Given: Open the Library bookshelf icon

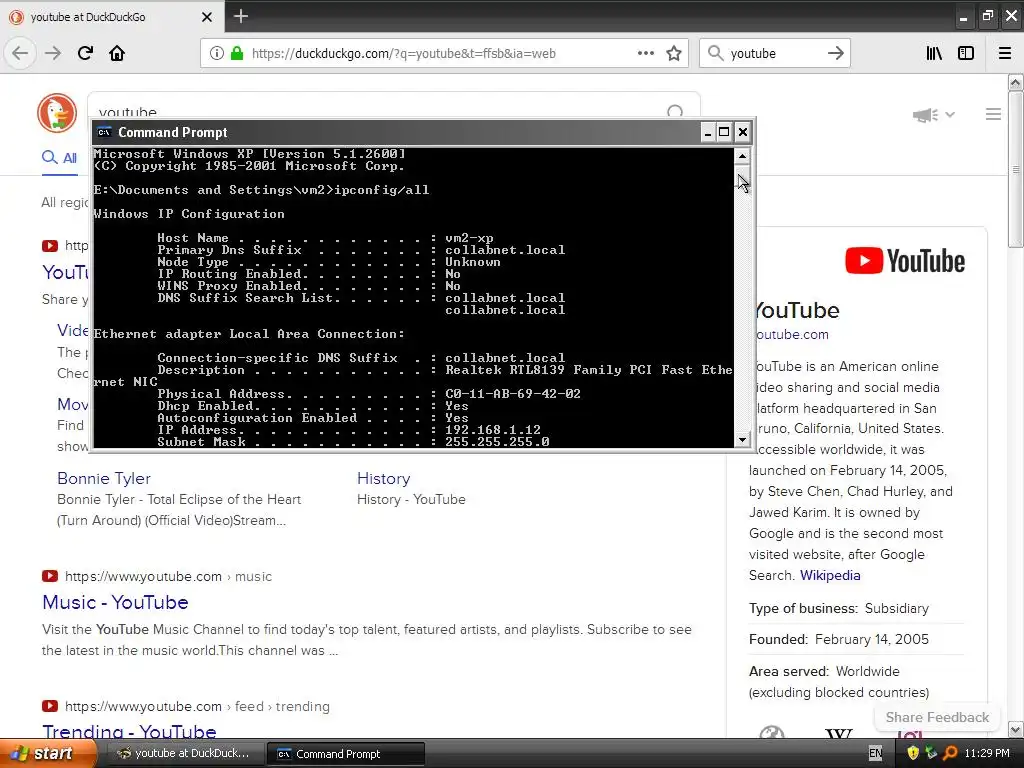Looking at the screenshot, I should click(x=934, y=53).
